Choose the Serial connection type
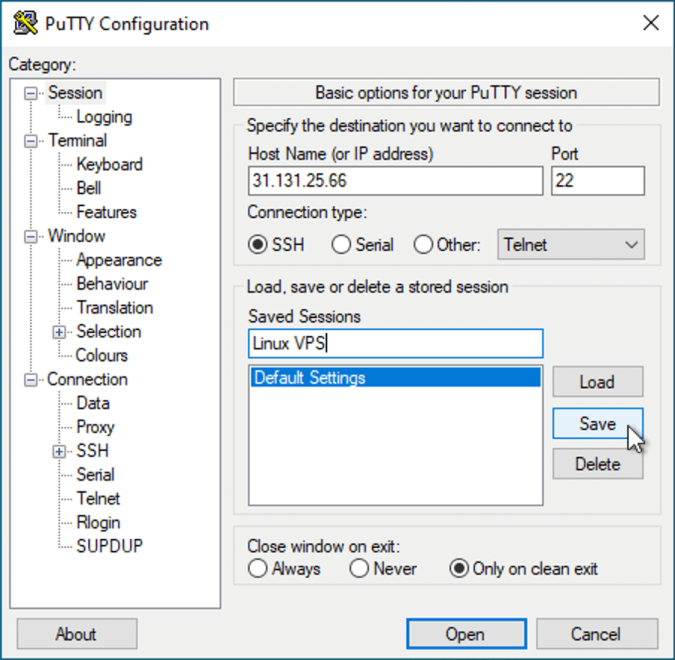Screen dimensions: 675x660 [x=342, y=244]
